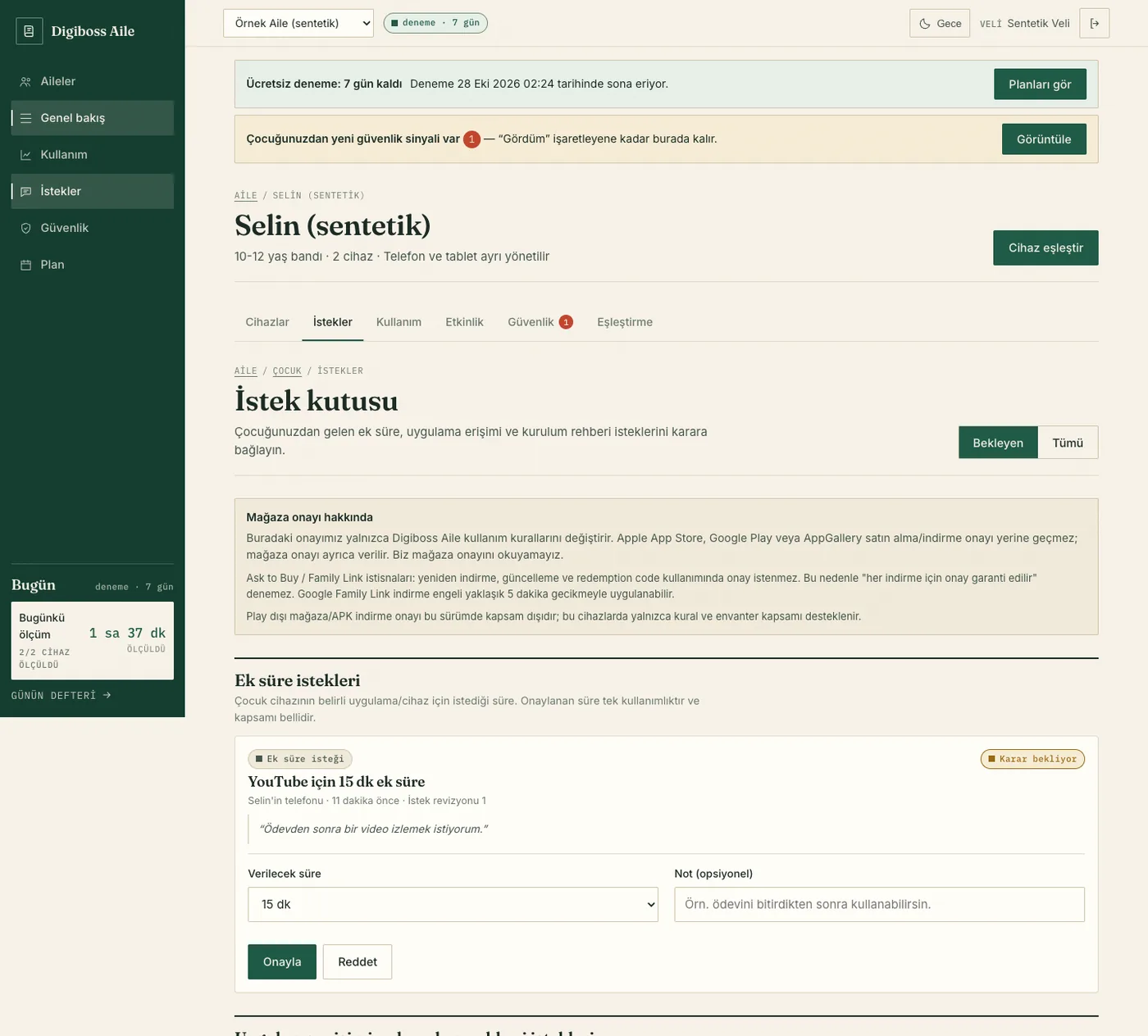Screen dimensions: 1148x1036
Task: Click the Cihaz eşleştir button
Action: click(1045, 248)
